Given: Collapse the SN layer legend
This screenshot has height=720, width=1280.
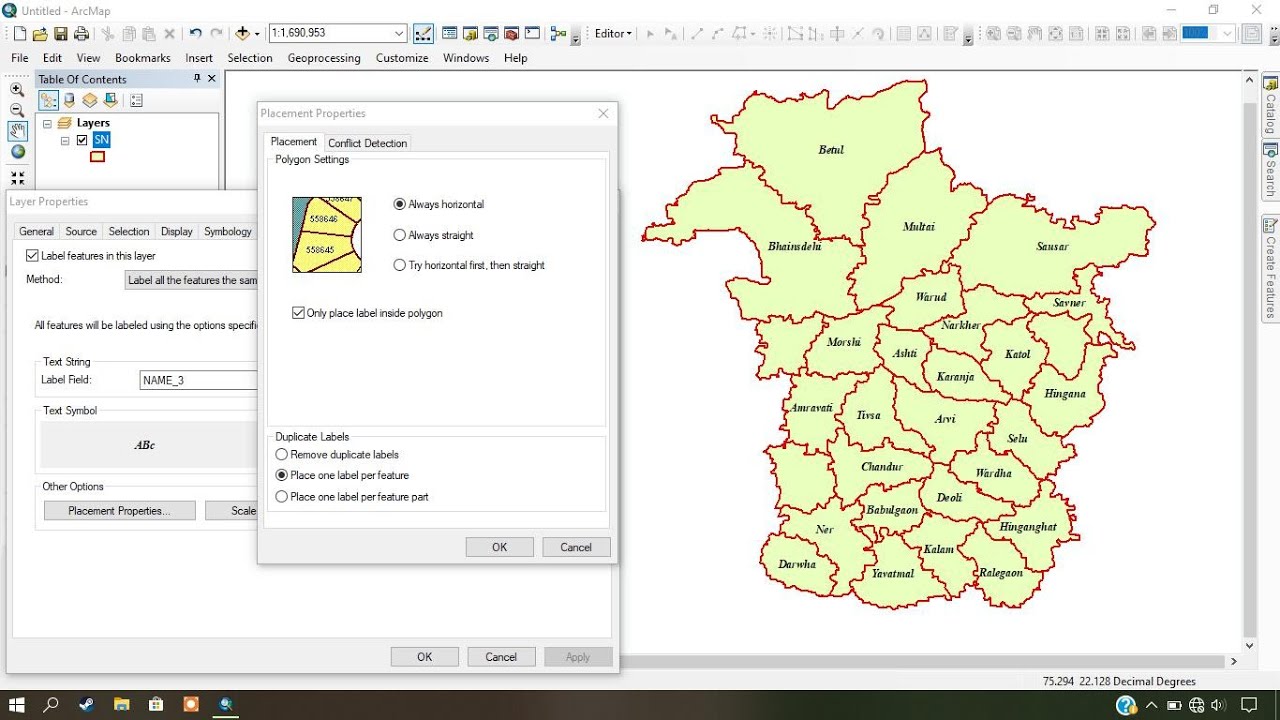Looking at the screenshot, I should (65, 141).
